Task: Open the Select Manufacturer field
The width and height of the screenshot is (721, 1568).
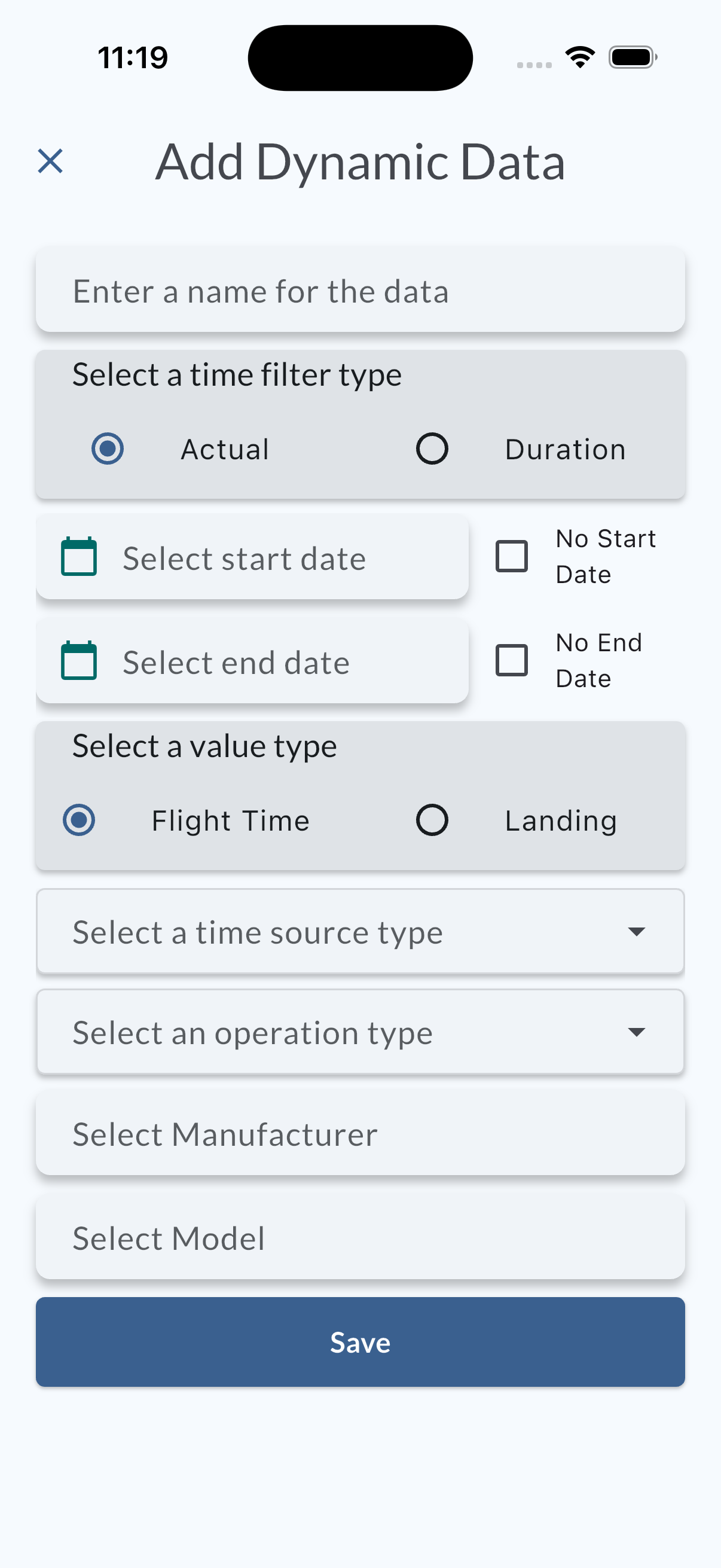Action: tap(360, 1134)
